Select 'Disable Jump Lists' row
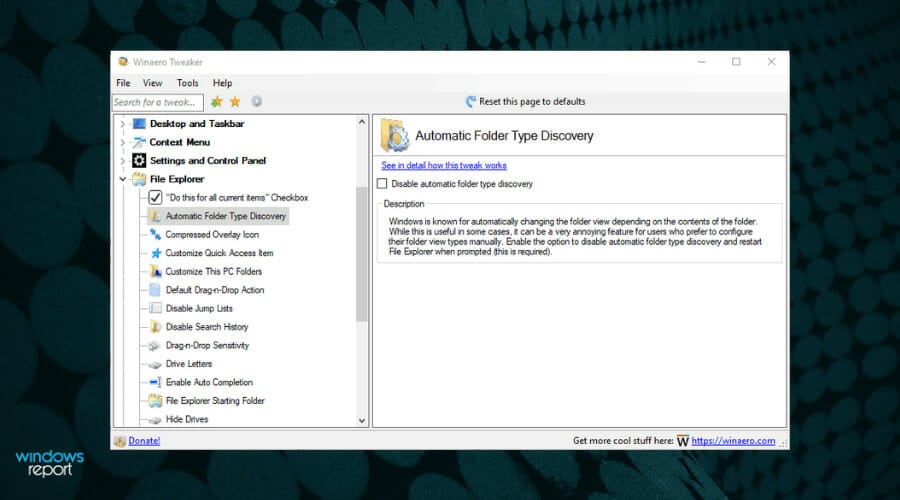This screenshot has width=900, height=500. (x=199, y=308)
